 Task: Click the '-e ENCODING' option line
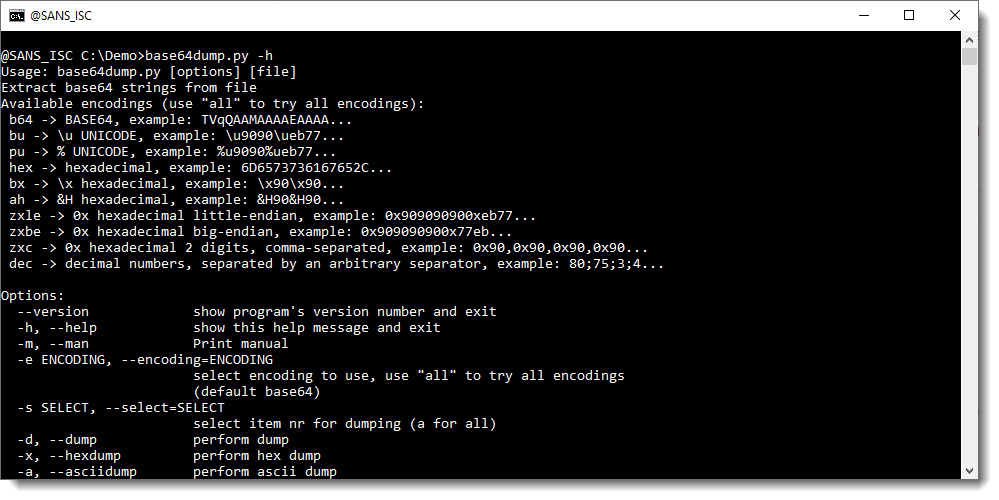pos(145,360)
